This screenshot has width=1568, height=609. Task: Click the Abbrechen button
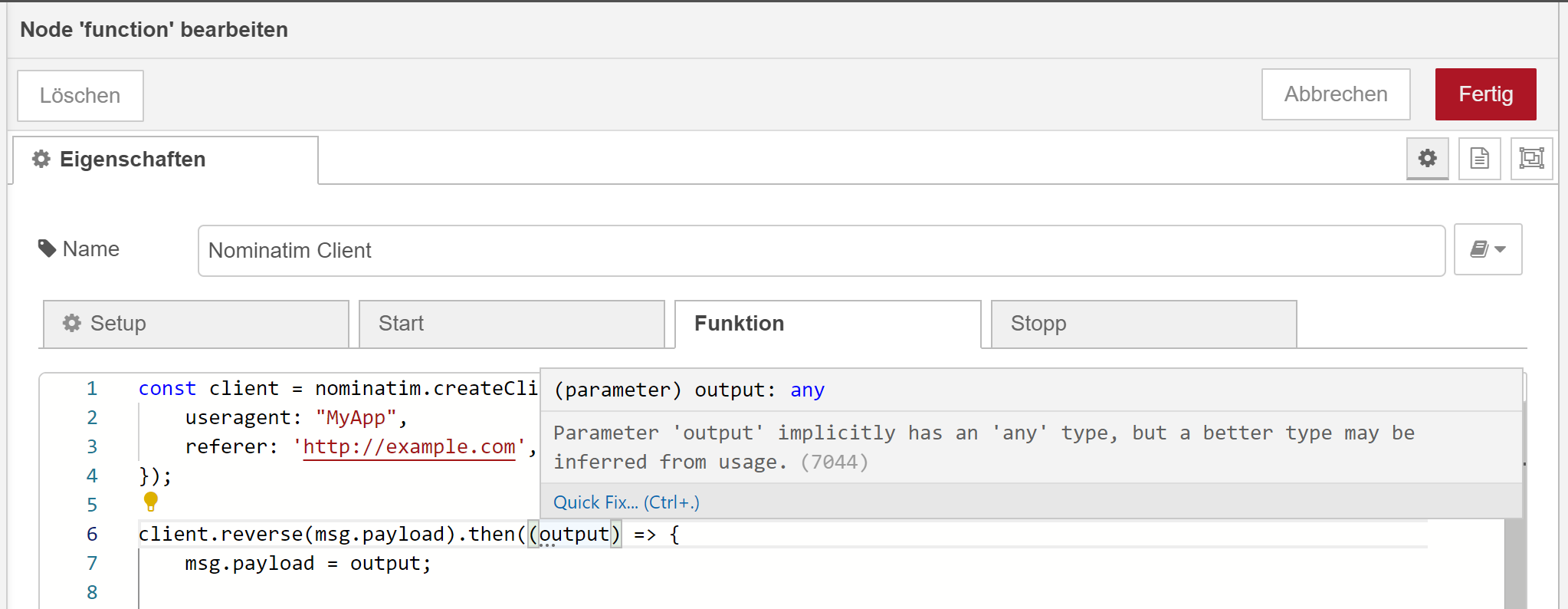tap(1335, 94)
